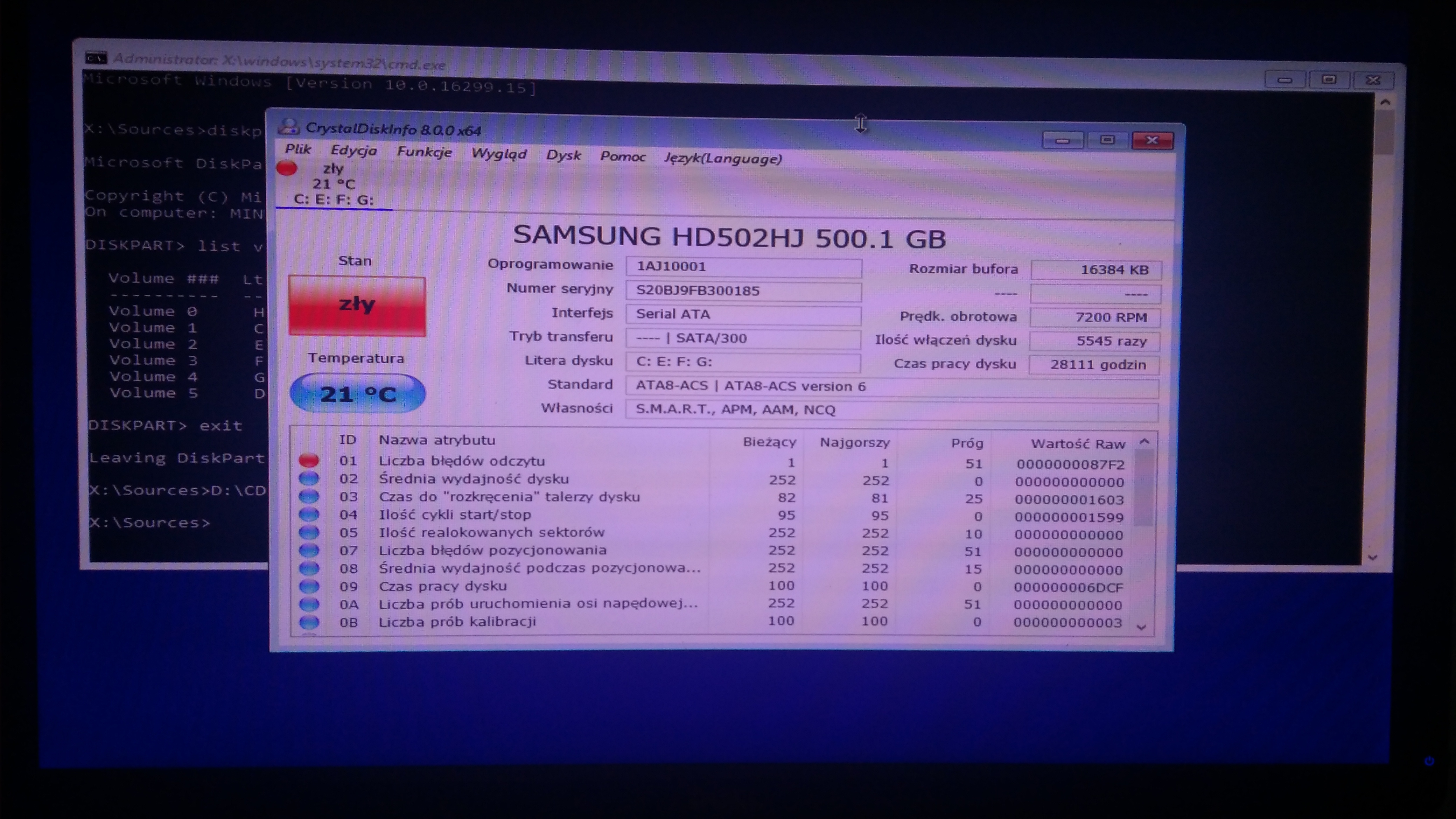
Task: Click the 'Wartość Raw' column header
Action: 1078,444
